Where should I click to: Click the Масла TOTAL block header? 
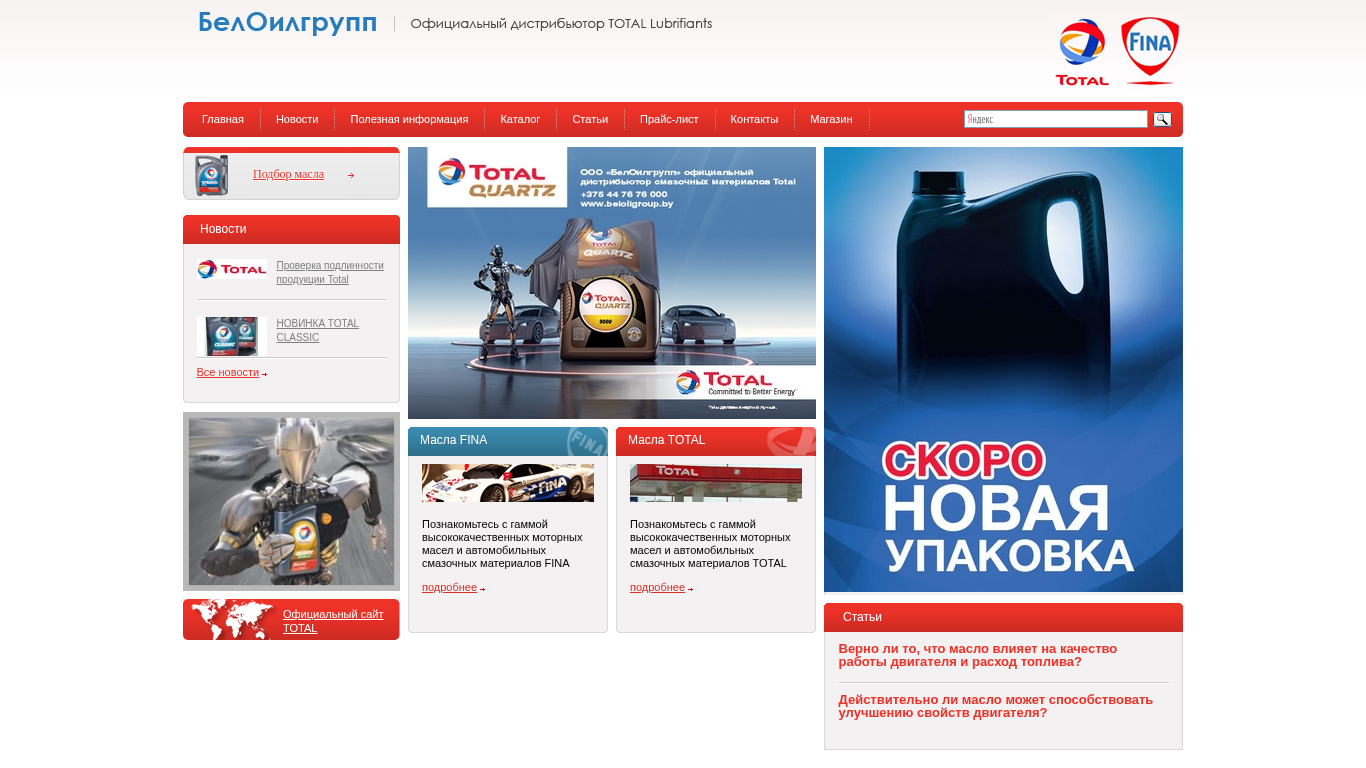point(716,441)
